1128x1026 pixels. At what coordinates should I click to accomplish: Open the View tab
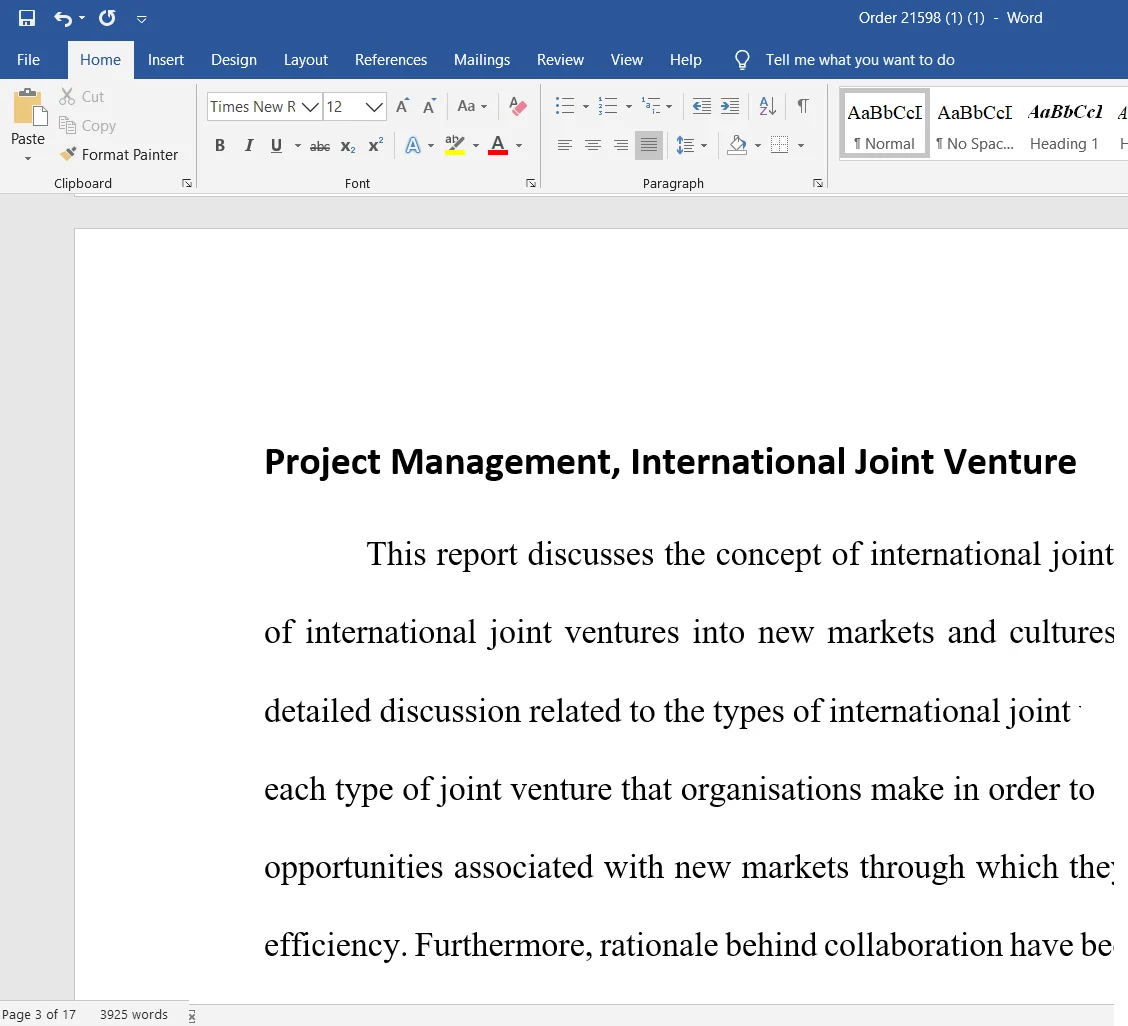[x=627, y=60]
